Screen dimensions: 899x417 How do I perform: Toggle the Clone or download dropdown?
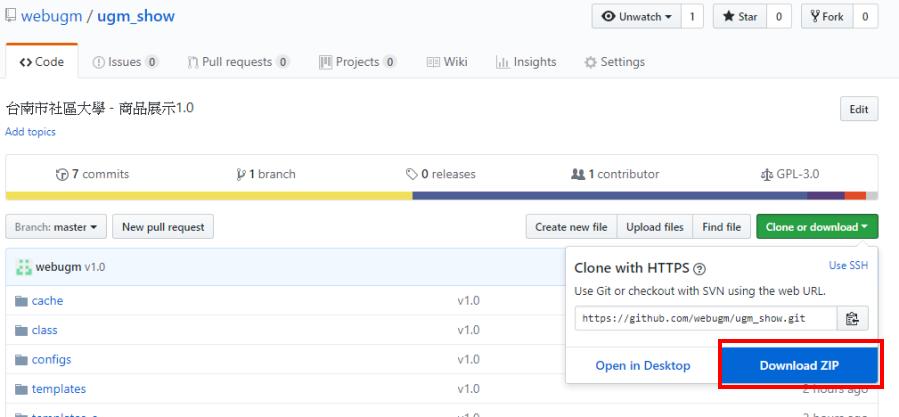pos(816,227)
